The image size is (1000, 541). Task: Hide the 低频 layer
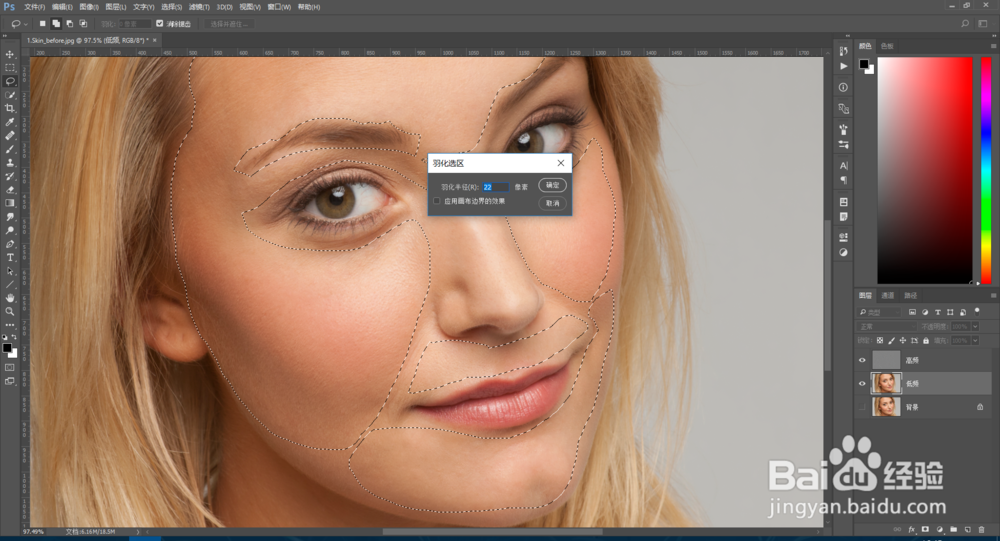(862, 383)
